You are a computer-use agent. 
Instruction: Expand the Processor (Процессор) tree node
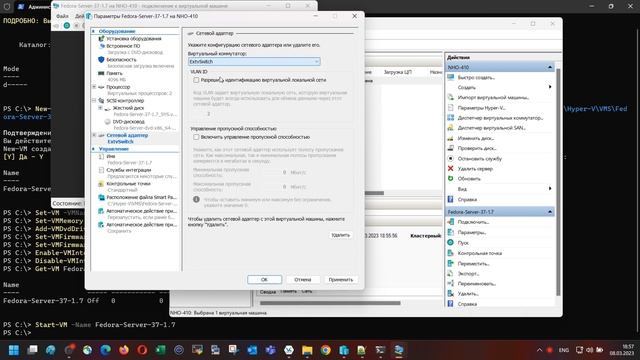[94, 87]
